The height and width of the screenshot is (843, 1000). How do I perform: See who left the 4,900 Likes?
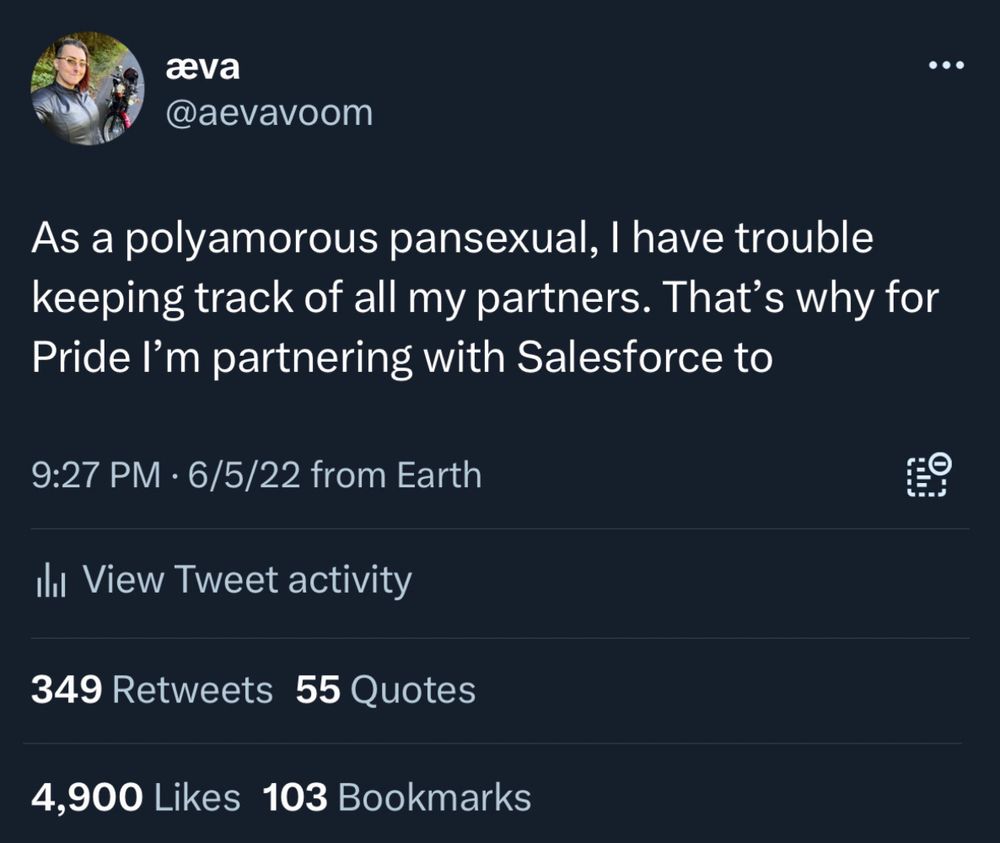pyautogui.click(x=135, y=796)
